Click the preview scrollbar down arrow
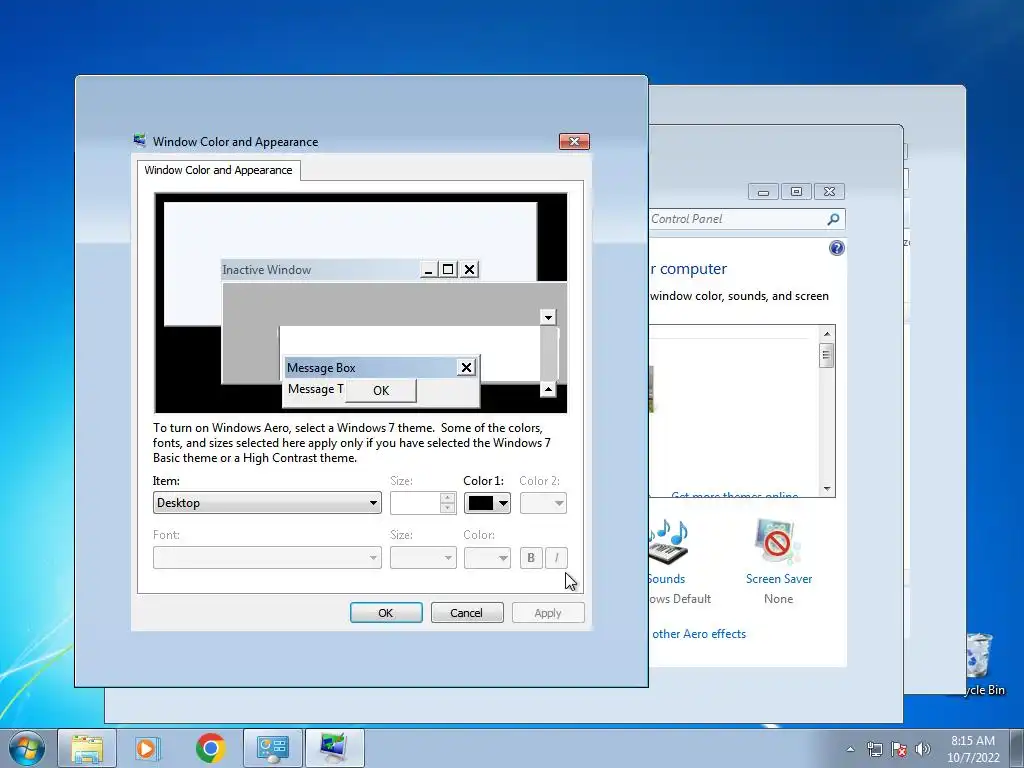The image size is (1024, 768). [548, 317]
